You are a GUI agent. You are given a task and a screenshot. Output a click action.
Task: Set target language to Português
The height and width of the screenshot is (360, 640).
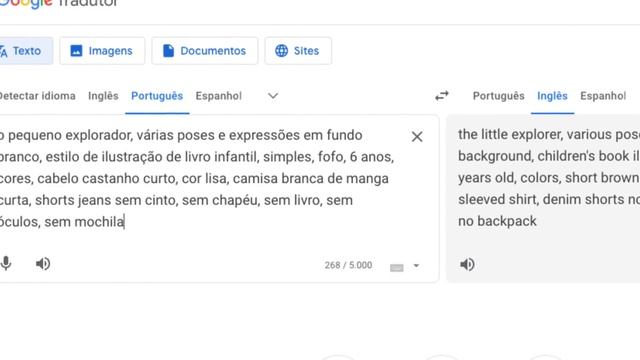pos(498,96)
